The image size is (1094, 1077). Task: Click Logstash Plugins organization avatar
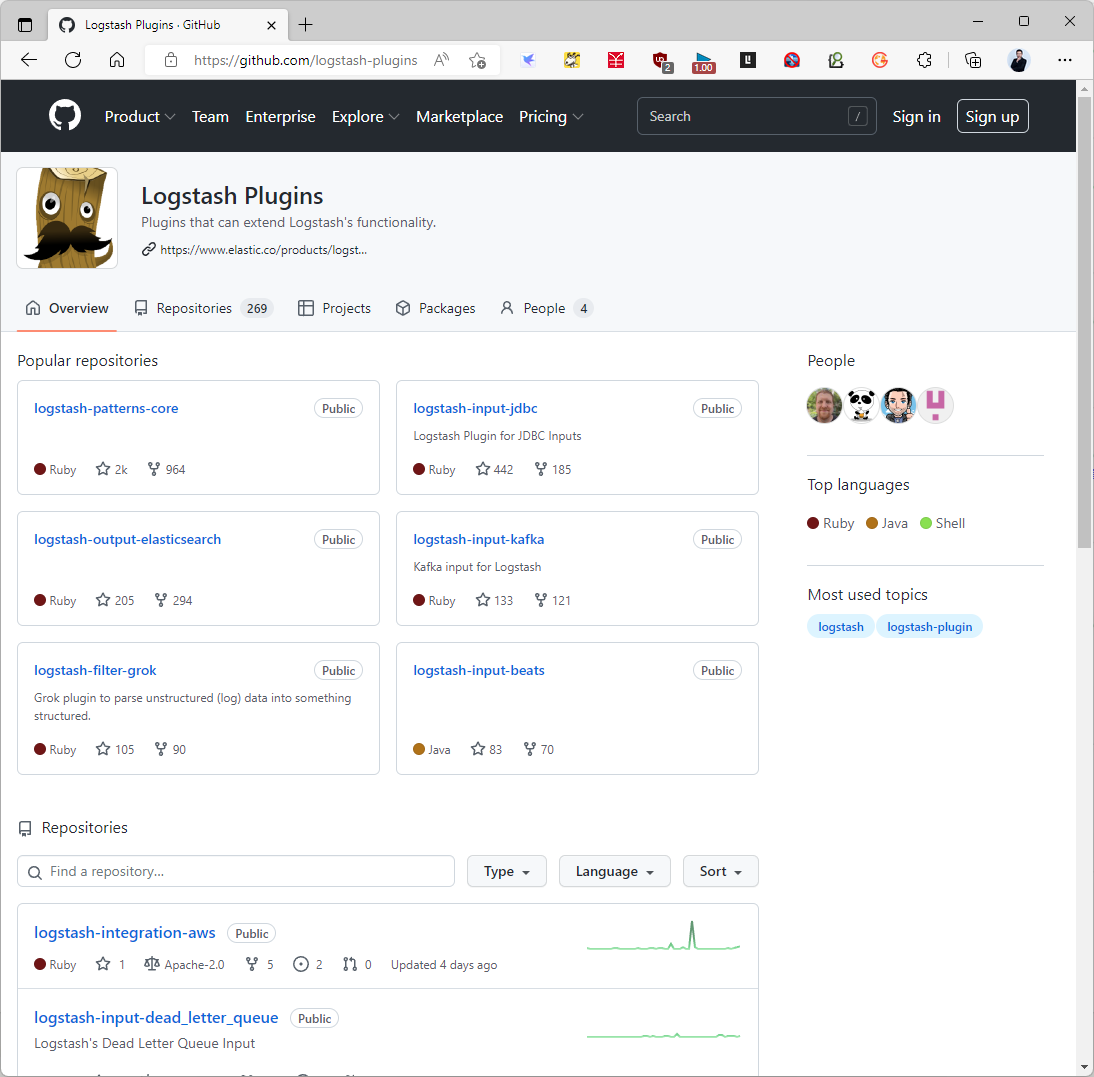click(67, 218)
